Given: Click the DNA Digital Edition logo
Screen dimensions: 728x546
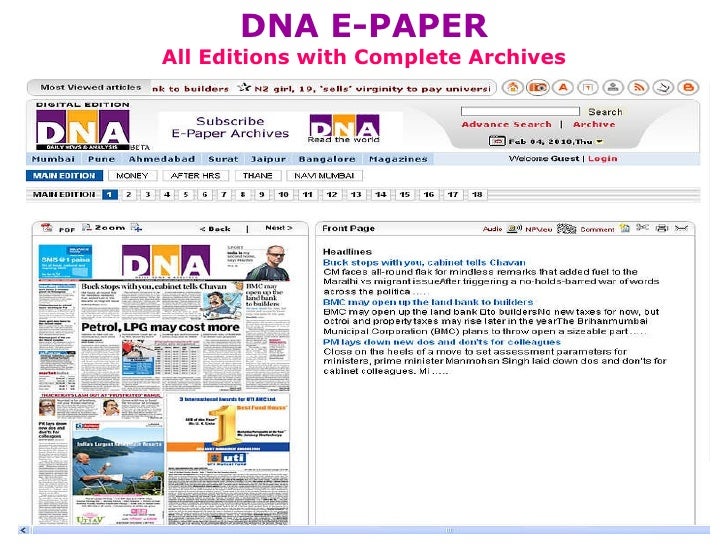Looking at the screenshot, I should point(83,126).
